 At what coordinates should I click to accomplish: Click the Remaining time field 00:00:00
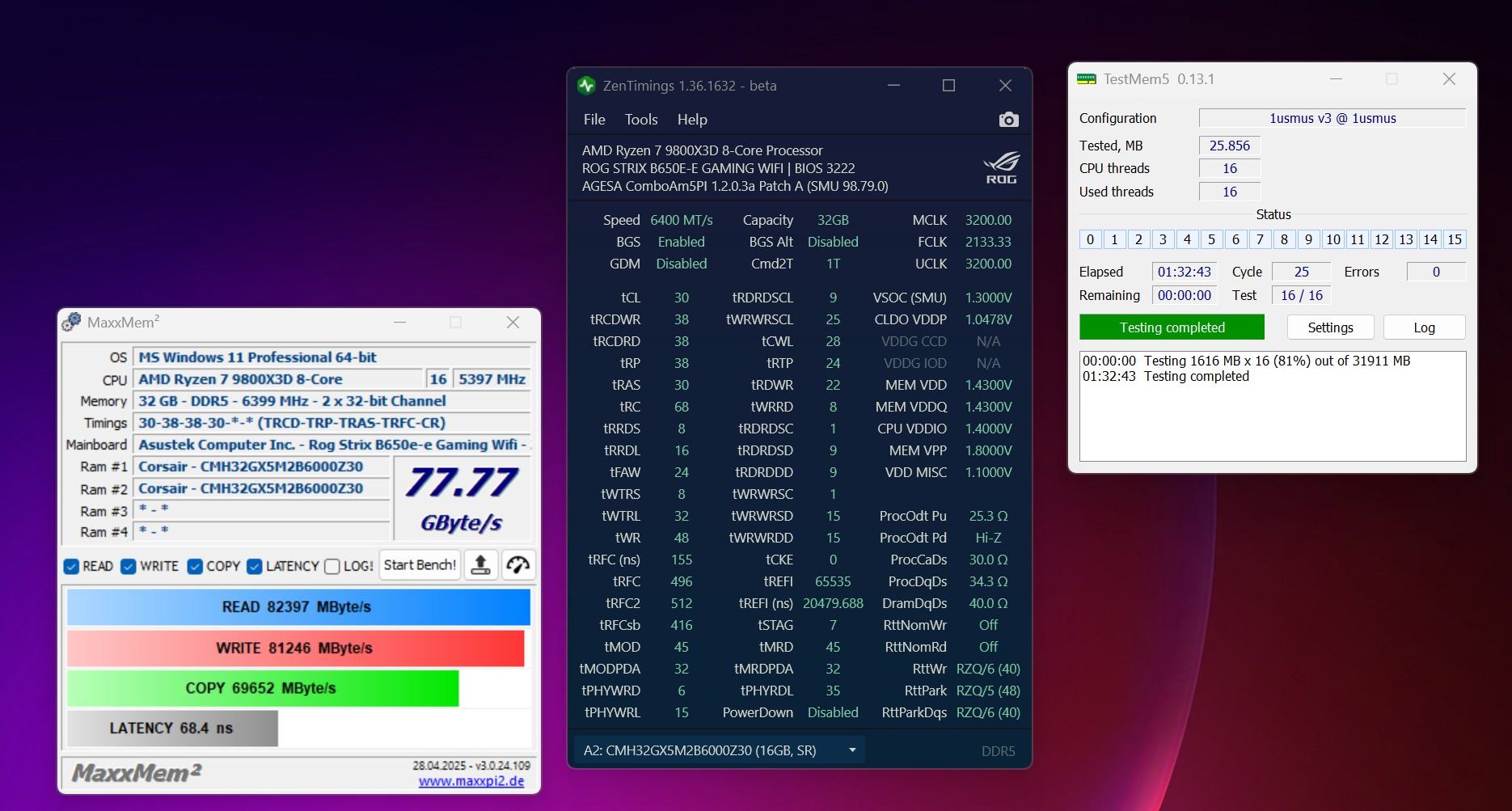click(x=1185, y=295)
